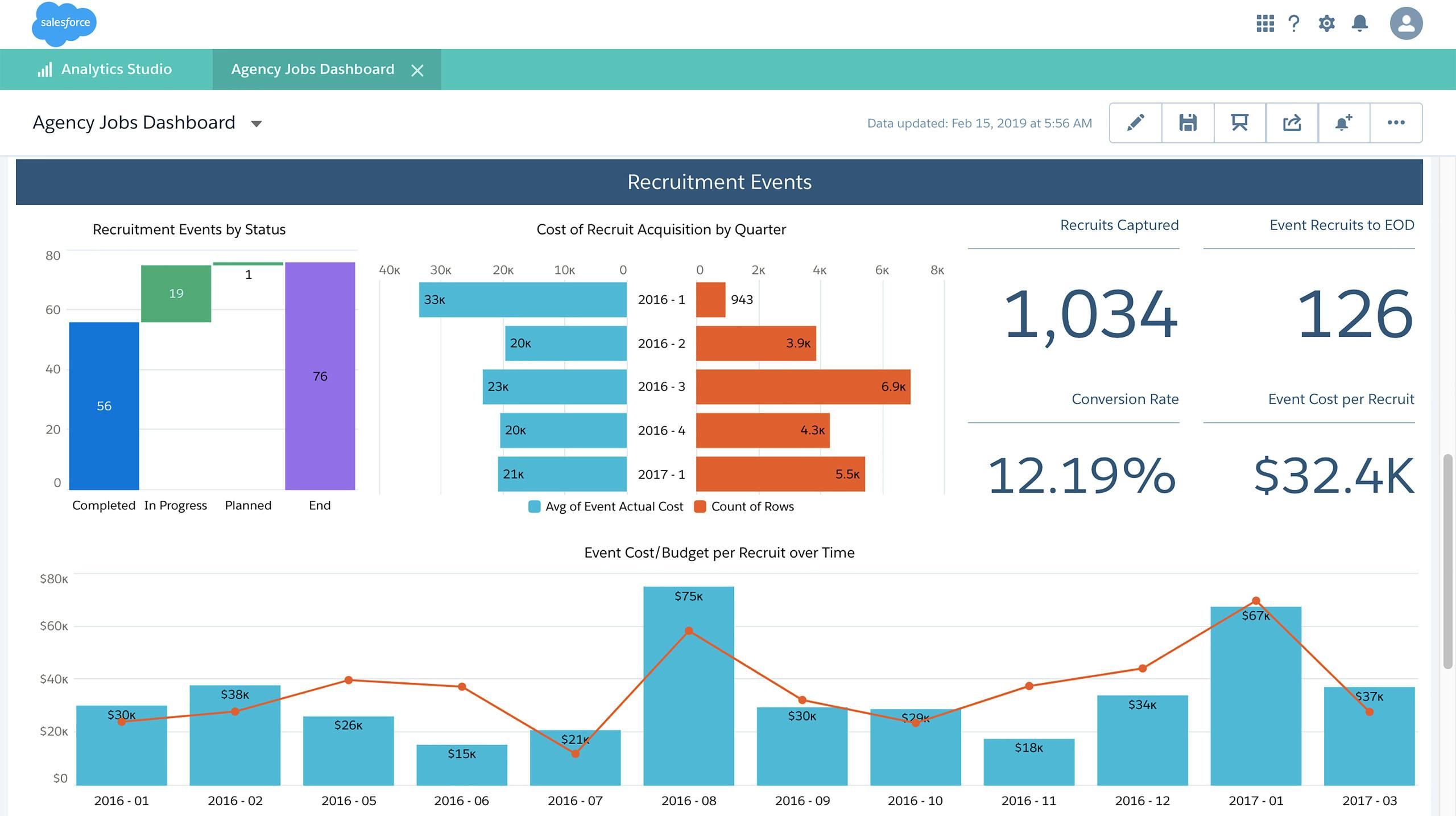The image size is (1456, 816).
Task: Click the Analytics Studio bar chart icon
Action: pos(45,69)
